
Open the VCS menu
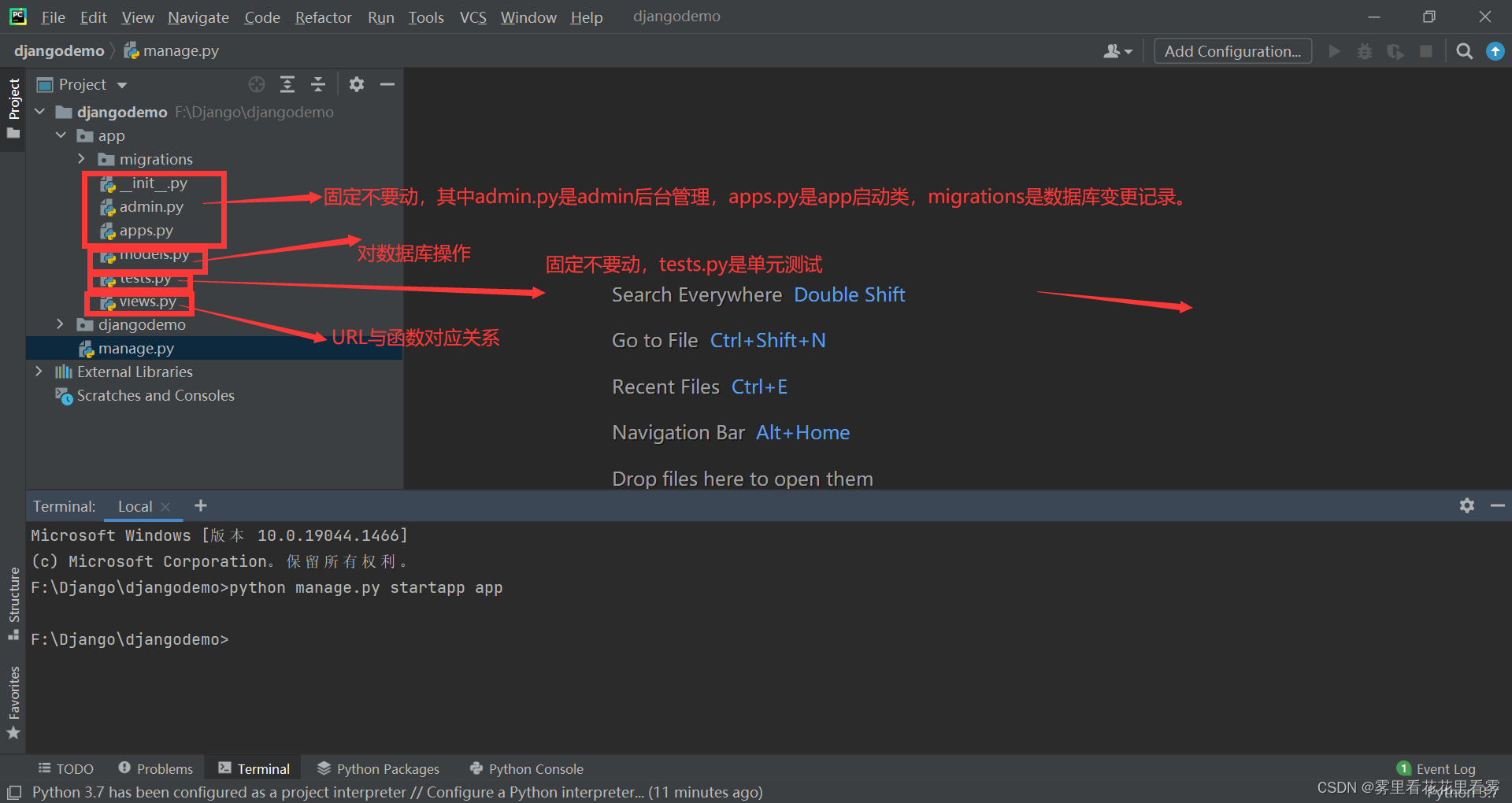(x=473, y=17)
